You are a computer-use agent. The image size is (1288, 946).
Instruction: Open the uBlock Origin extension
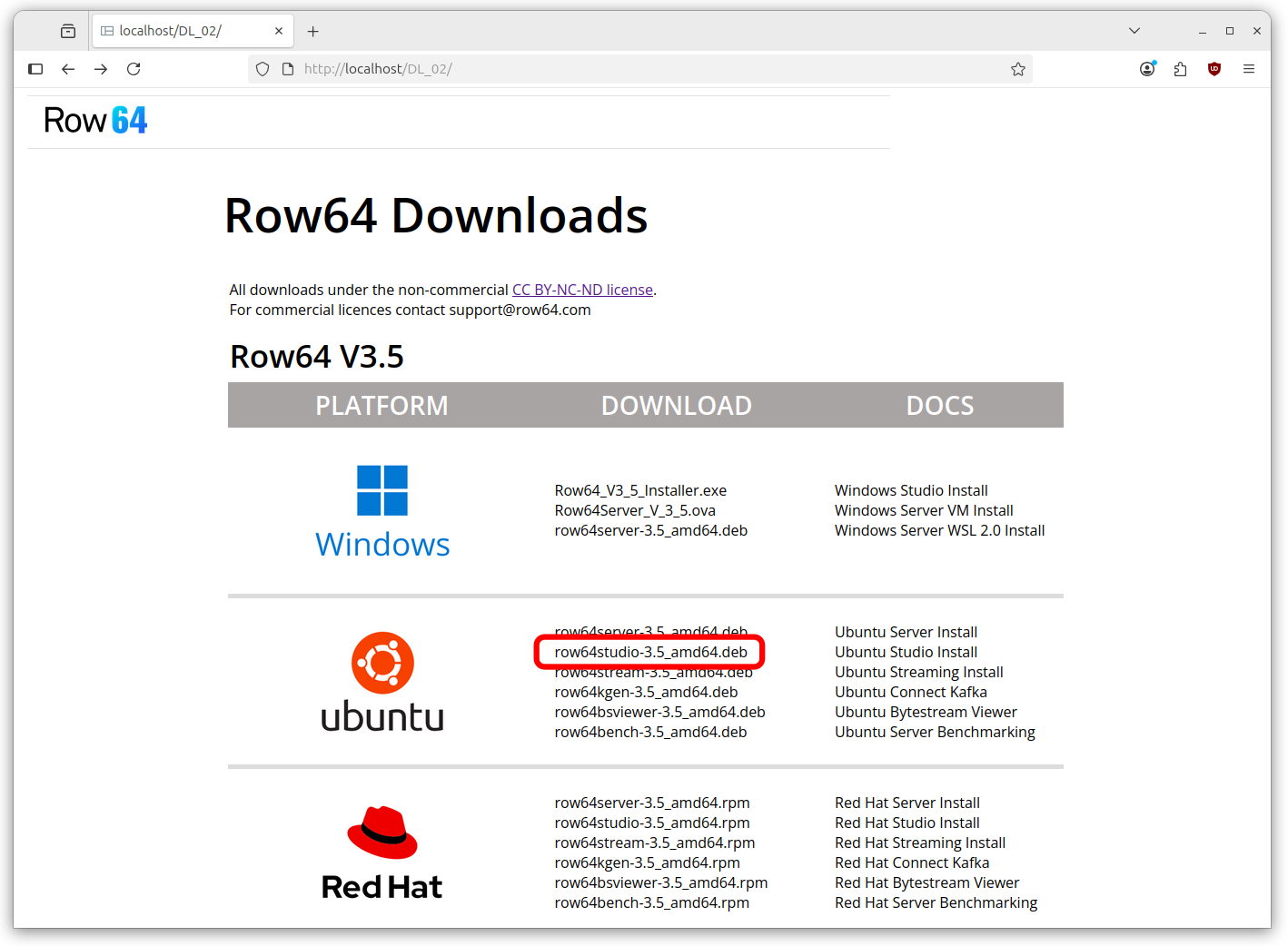pyautogui.click(x=1214, y=69)
